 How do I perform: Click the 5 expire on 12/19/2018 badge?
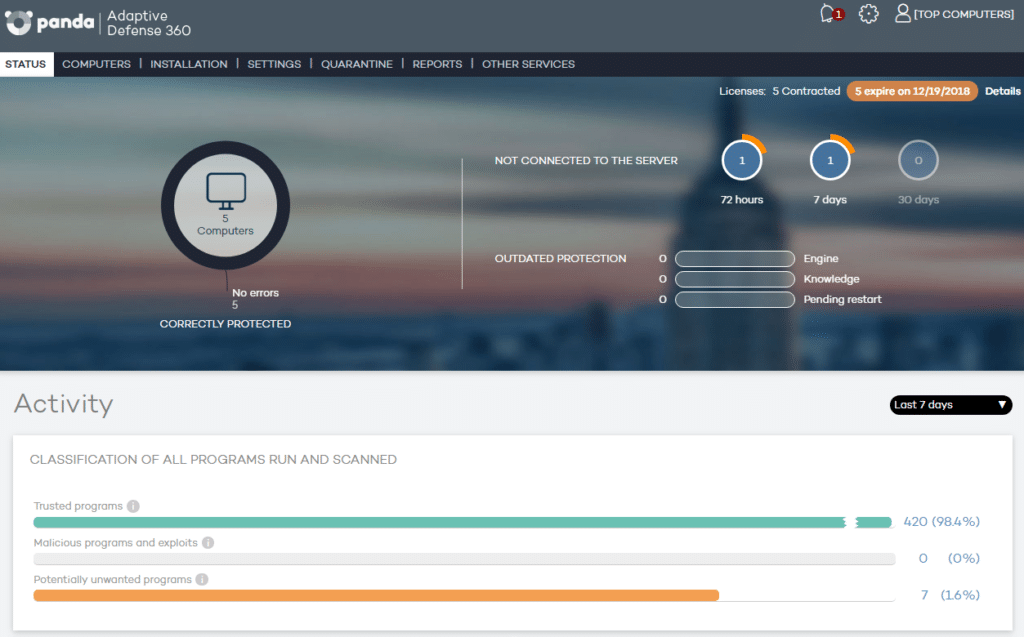(912, 91)
